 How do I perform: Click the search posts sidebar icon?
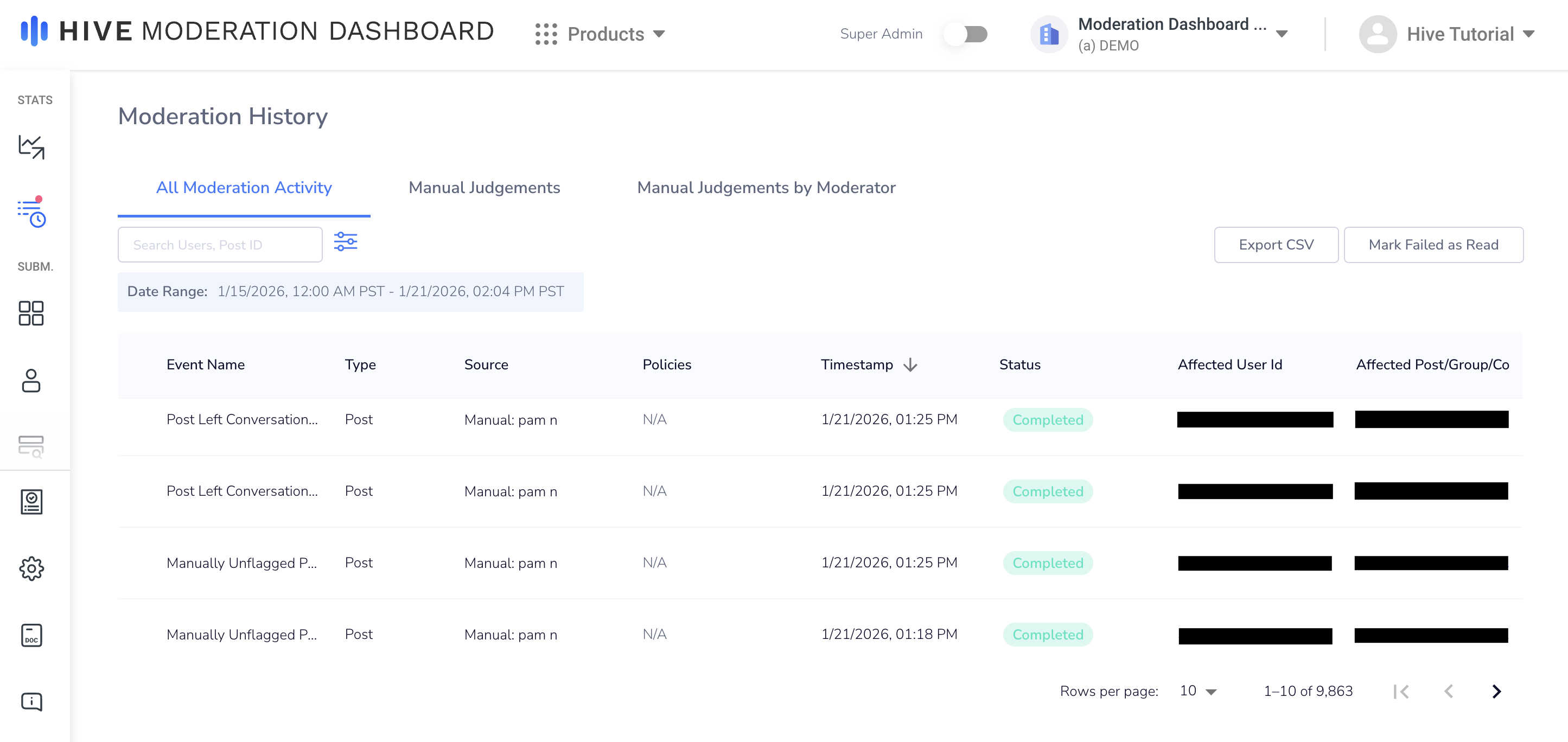pos(31,446)
